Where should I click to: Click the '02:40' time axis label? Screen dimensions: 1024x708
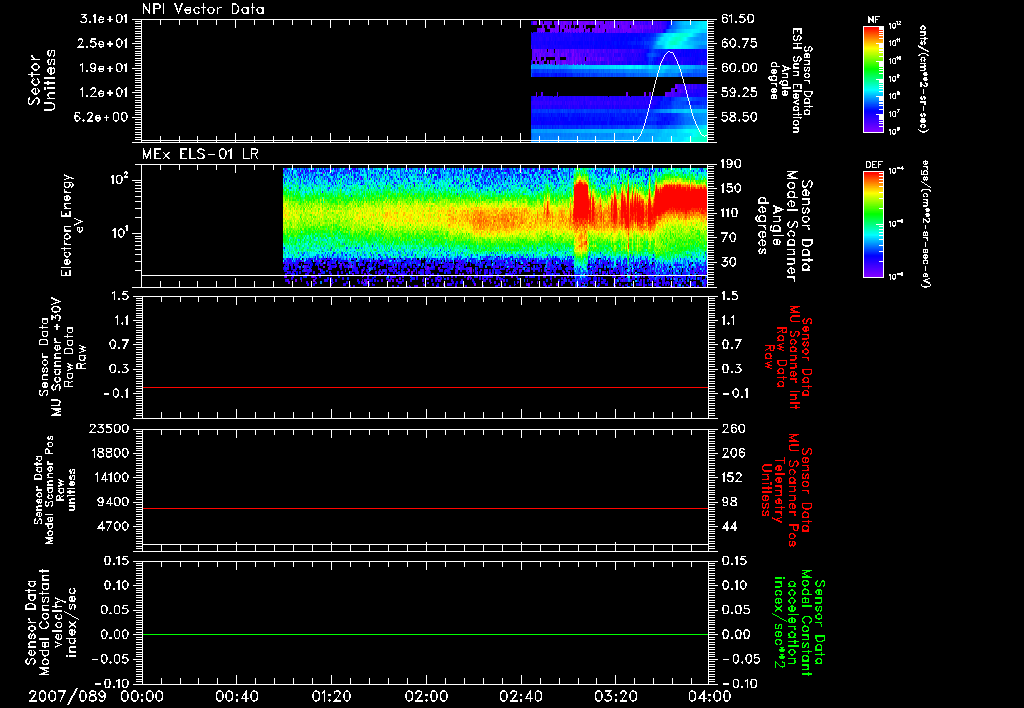coord(520,696)
